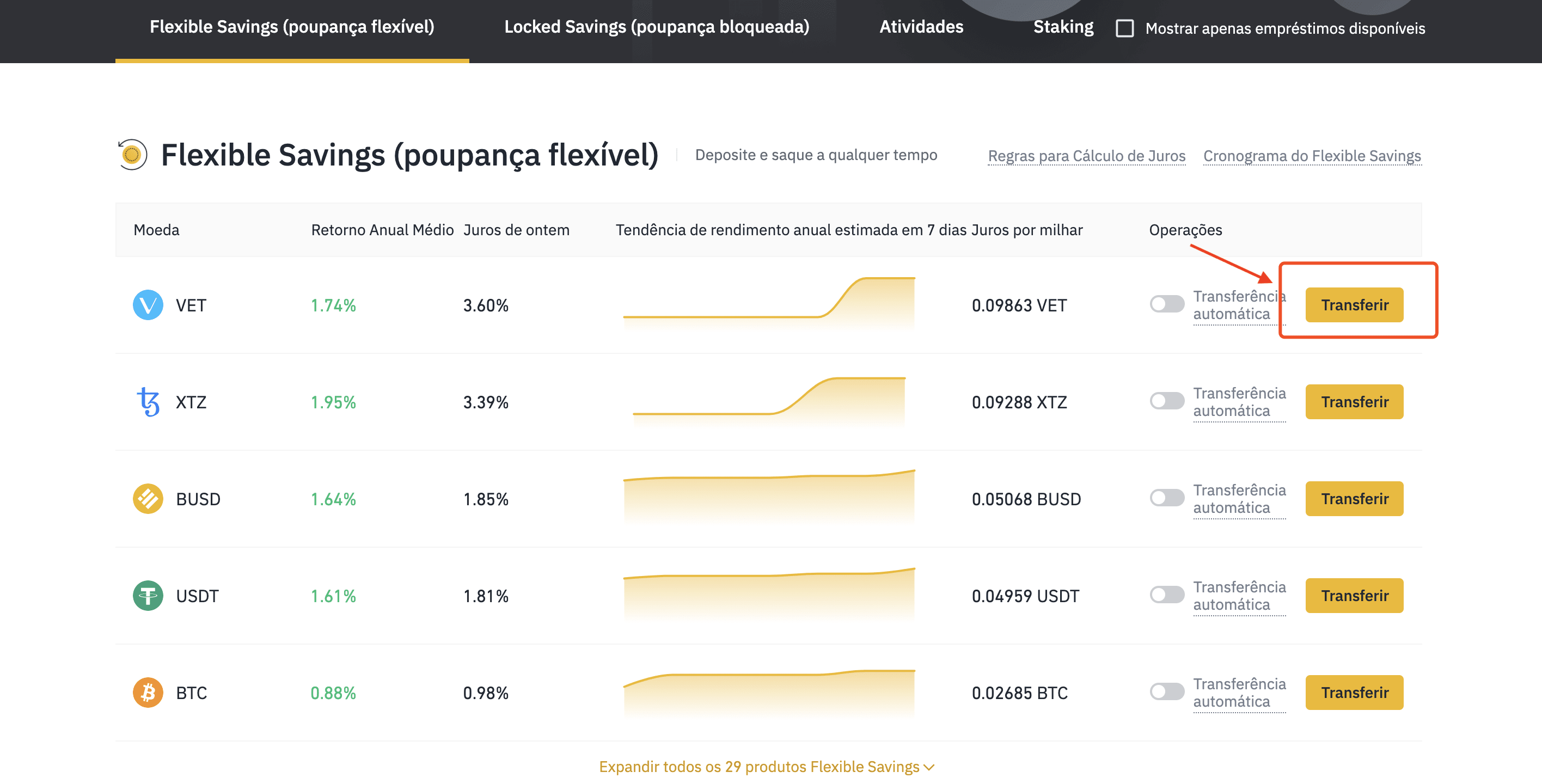
Task: Click BTC 'Transferência automática' label
Action: pyautogui.click(x=1239, y=693)
